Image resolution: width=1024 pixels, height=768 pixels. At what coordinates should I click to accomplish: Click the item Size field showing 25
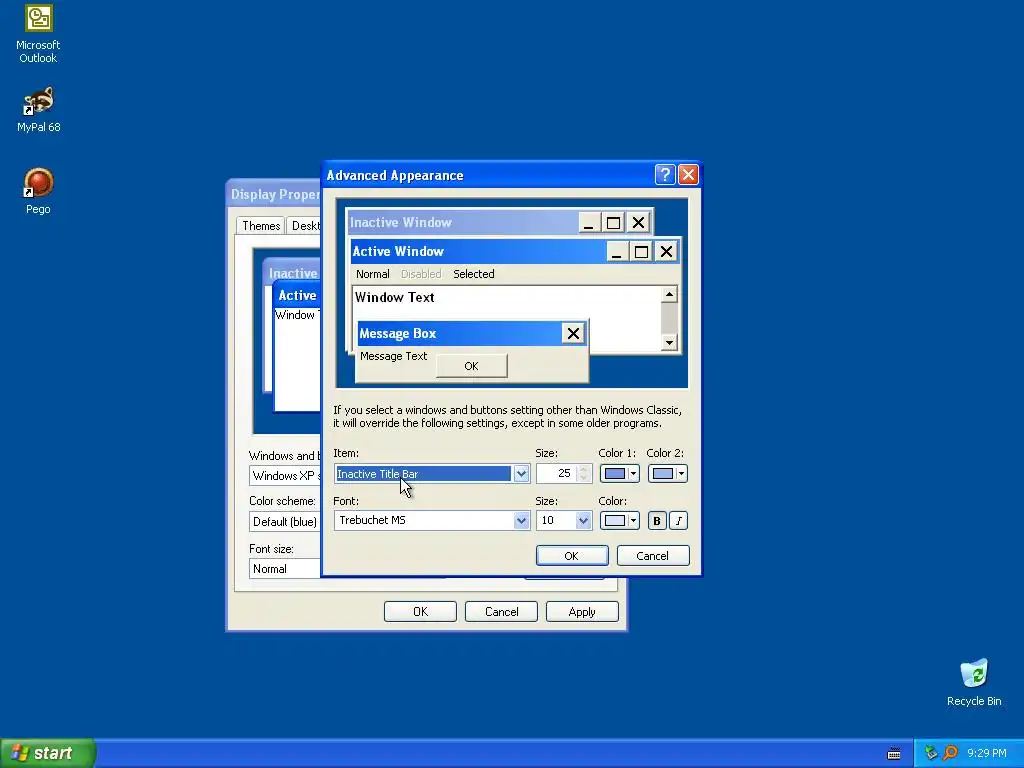click(556, 473)
